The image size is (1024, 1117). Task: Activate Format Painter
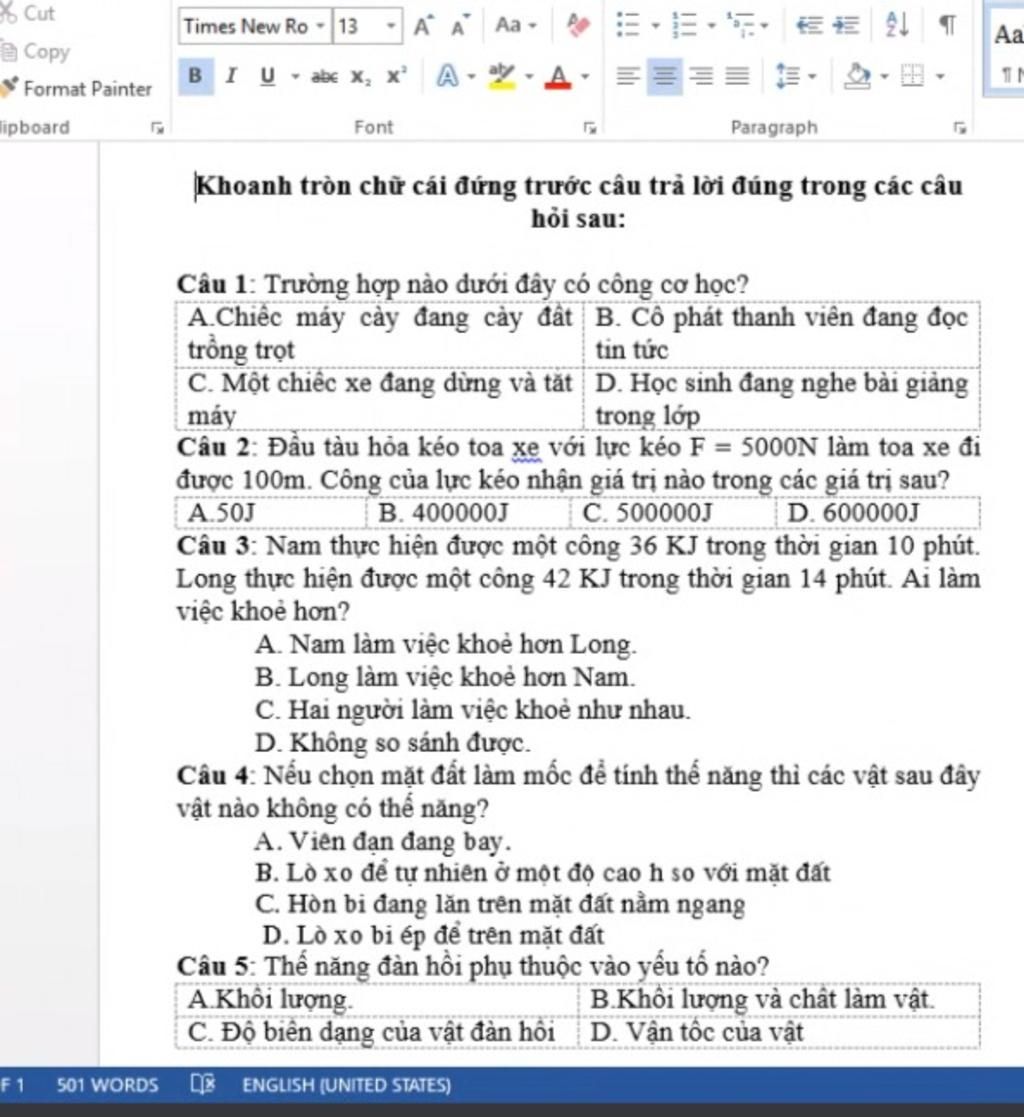[76, 89]
